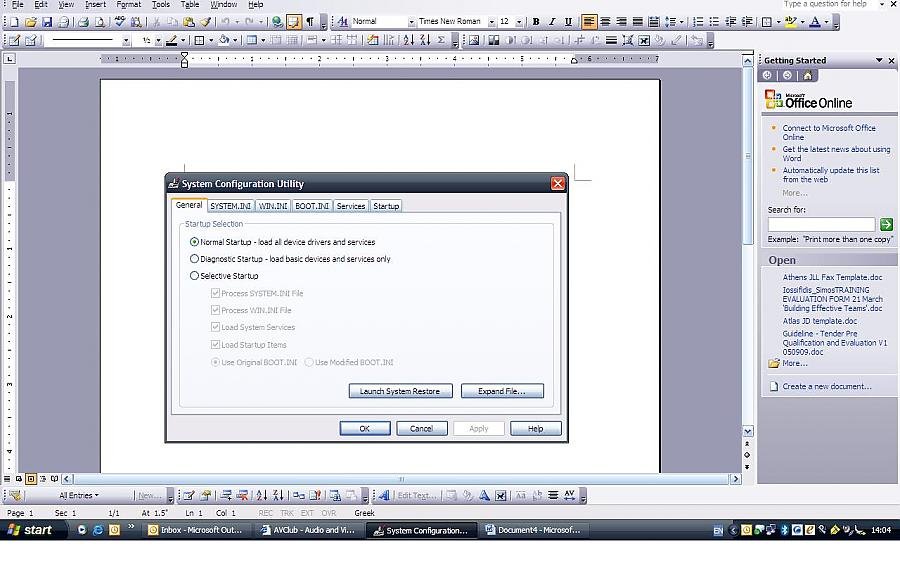900x563 pixels.
Task: Switch to the Startup tab
Action: pos(386,206)
